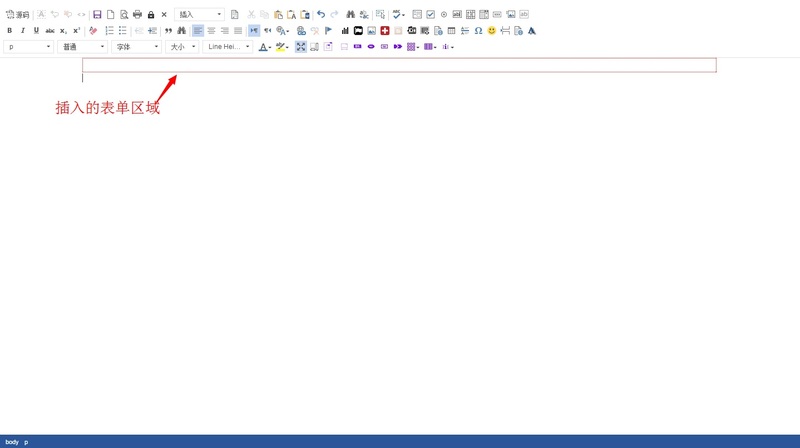
Task: Click inside the inserted form area box
Action: (399, 65)
